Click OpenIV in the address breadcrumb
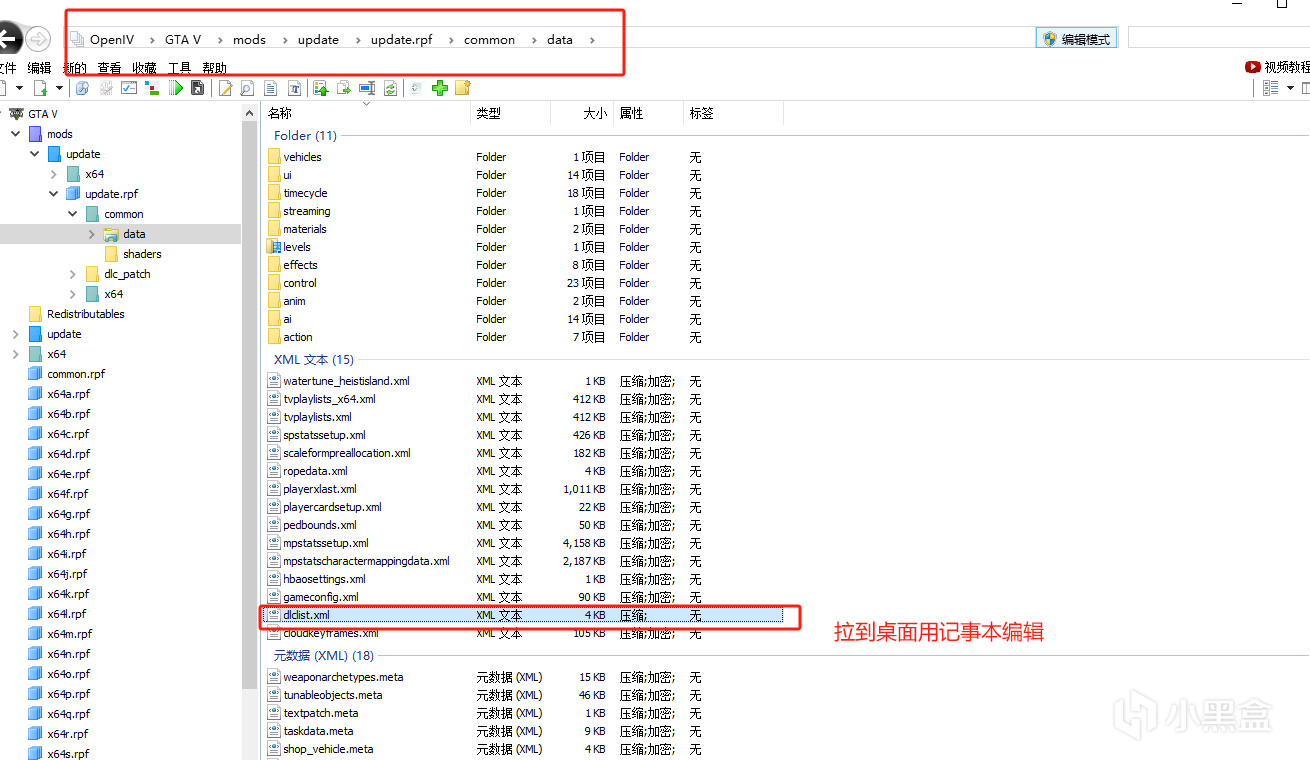 click(x=112, y=40)
